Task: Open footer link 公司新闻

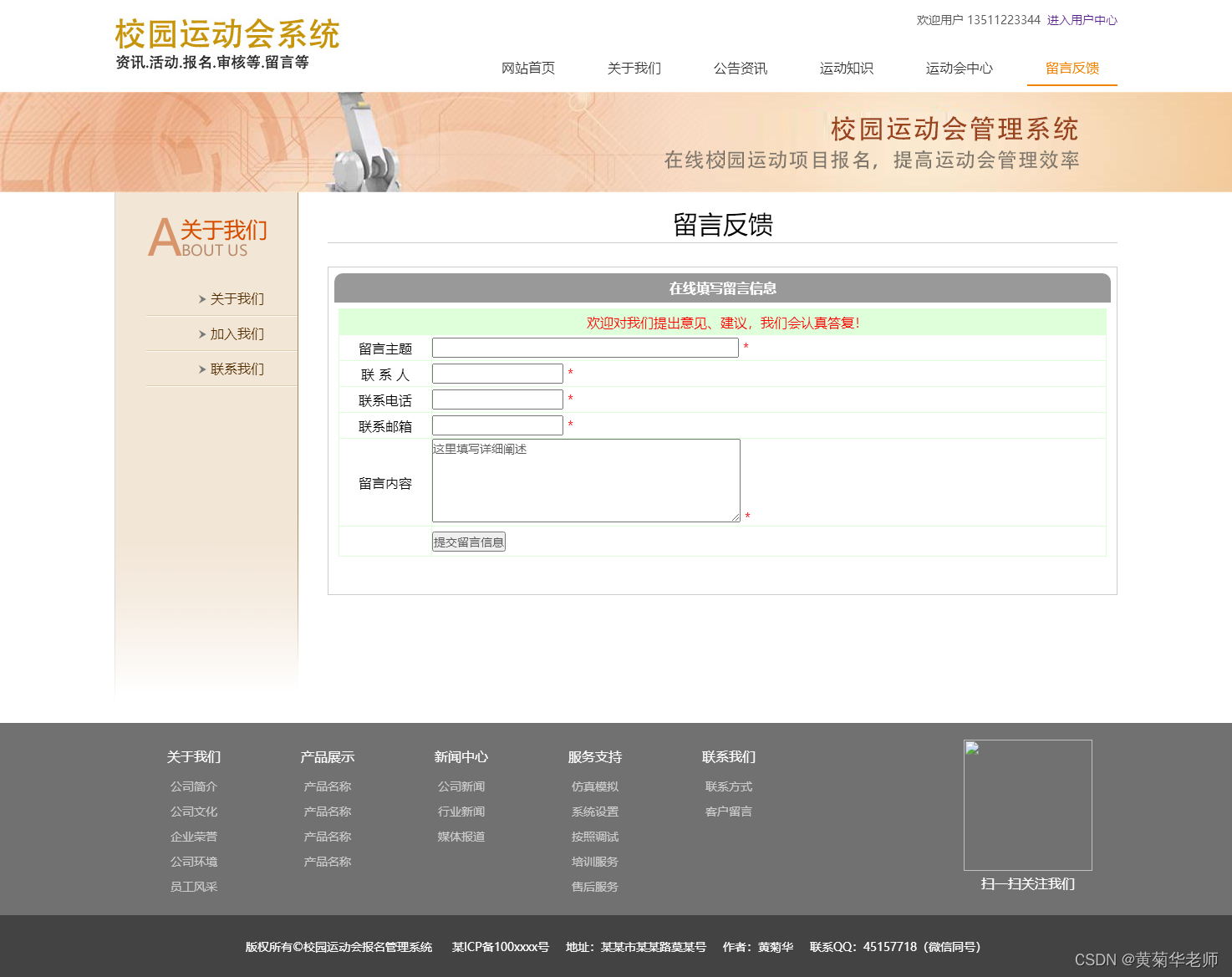Action: tap(461, 786)
